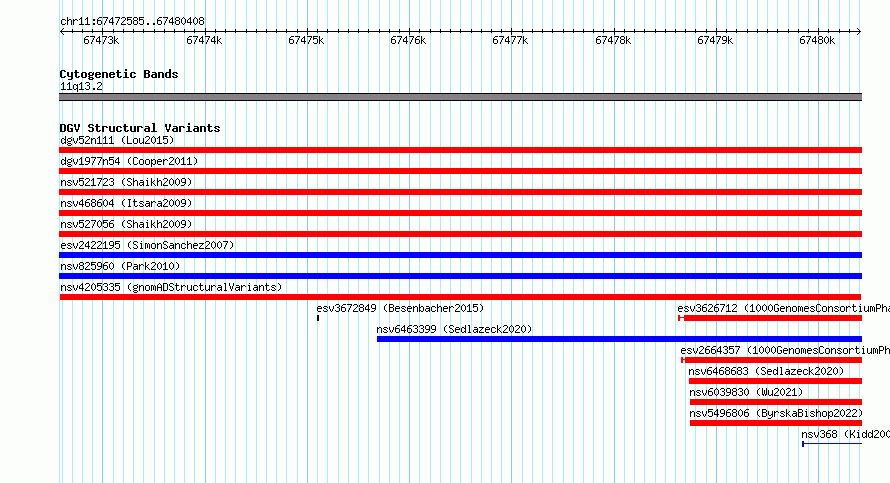890x483 pixels.
Task: Click the 67477k ruler tick label
Action: (x=510, y=40)
